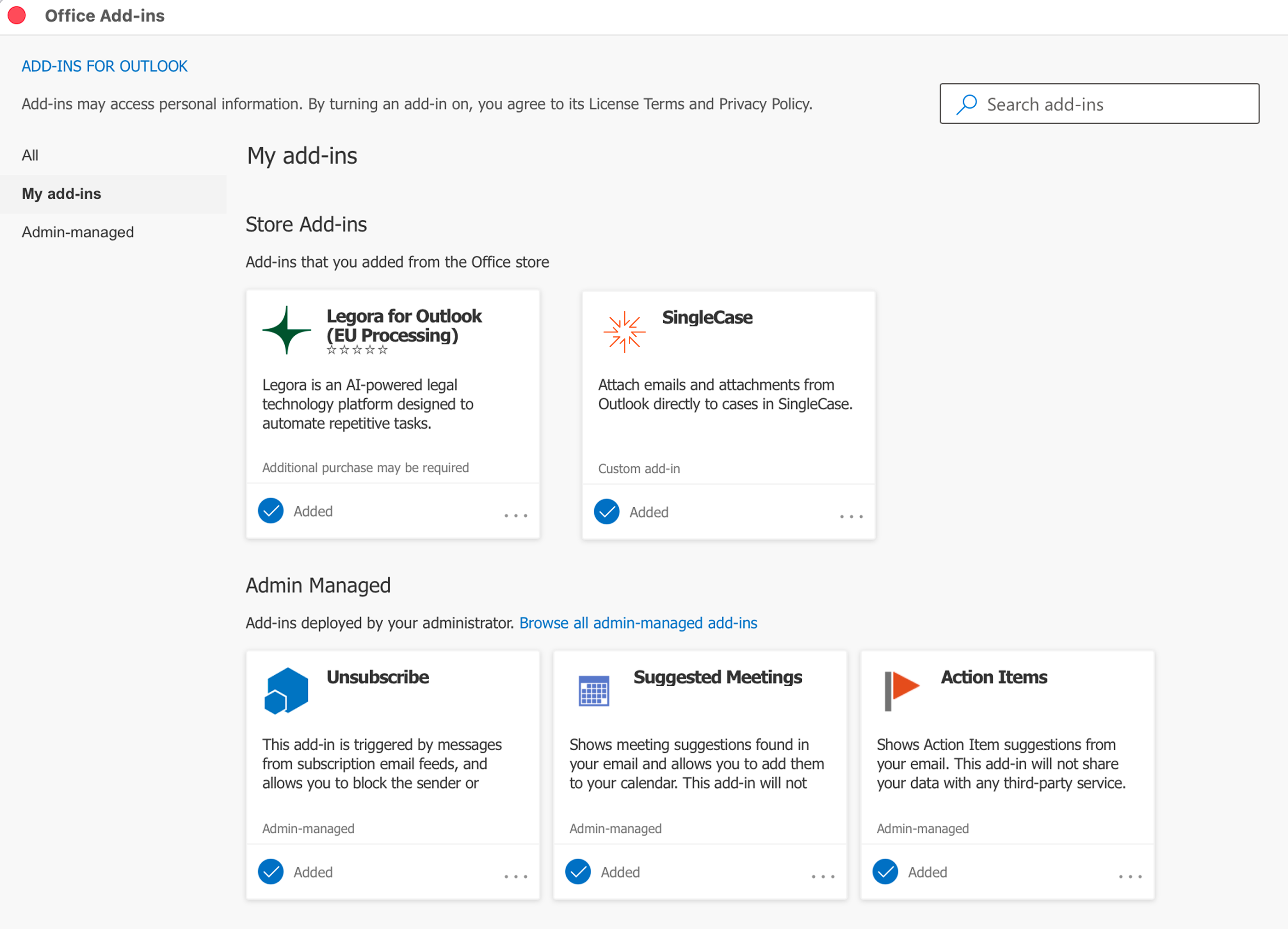Click the ADD-INS FOR OUTLOOK heading link
The width and height of the screenshot is (1288, 929).
[104, 66]
